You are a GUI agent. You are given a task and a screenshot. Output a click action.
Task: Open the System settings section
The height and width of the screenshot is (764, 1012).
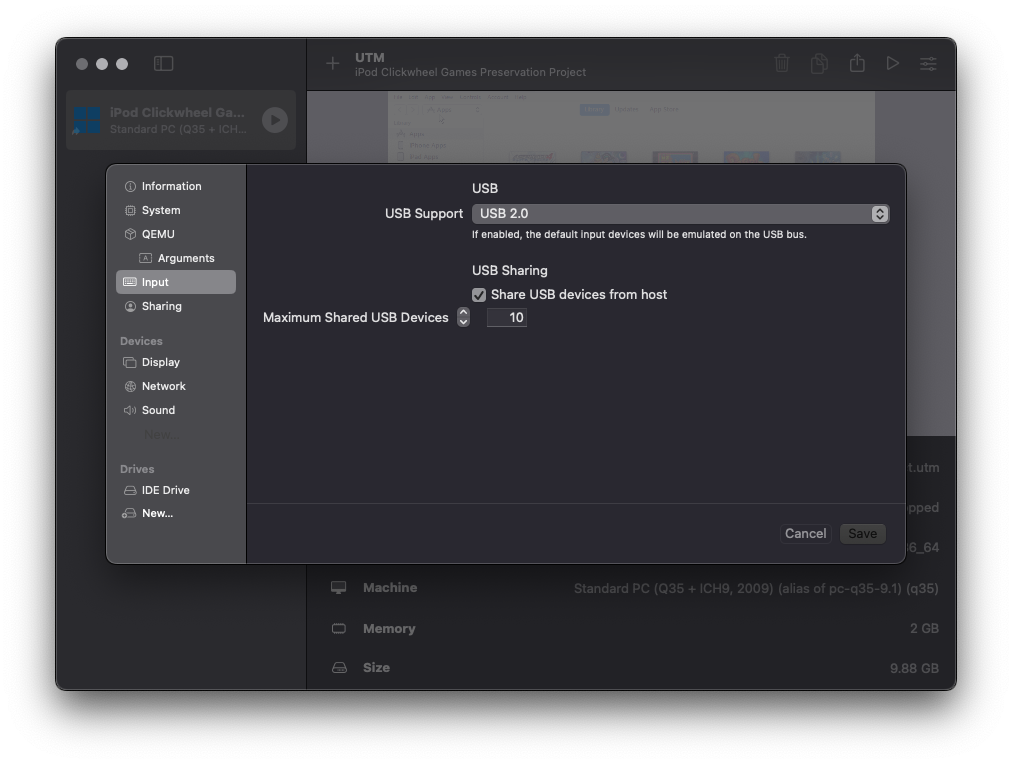click(176, 210)
